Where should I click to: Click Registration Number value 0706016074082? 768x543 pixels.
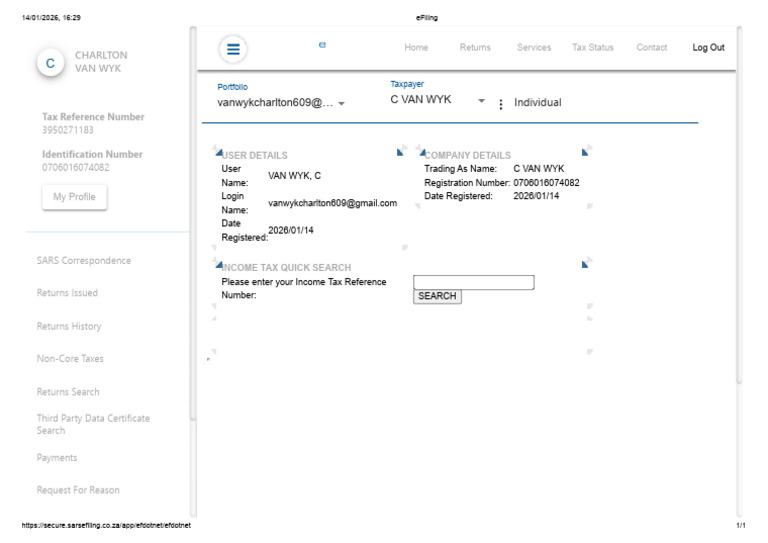tap(546, 183)
